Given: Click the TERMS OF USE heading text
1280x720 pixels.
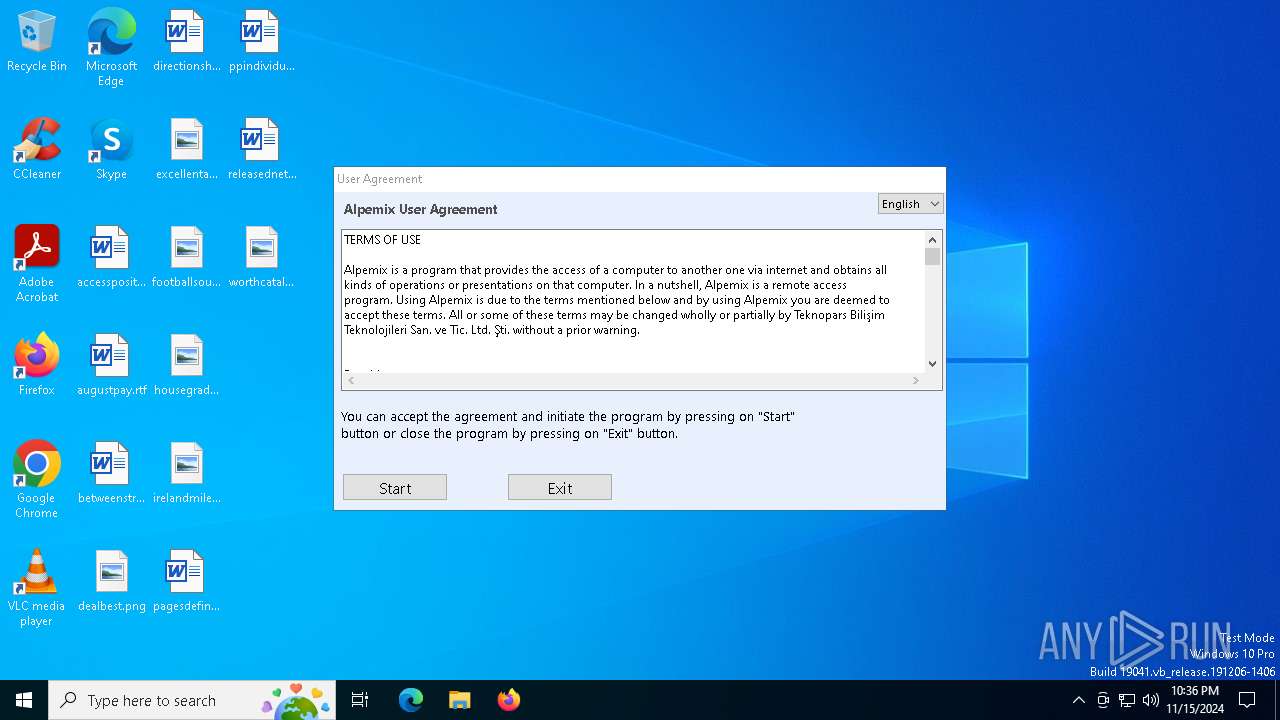Looking at the screenshot, I should click(x=382, y=240).
